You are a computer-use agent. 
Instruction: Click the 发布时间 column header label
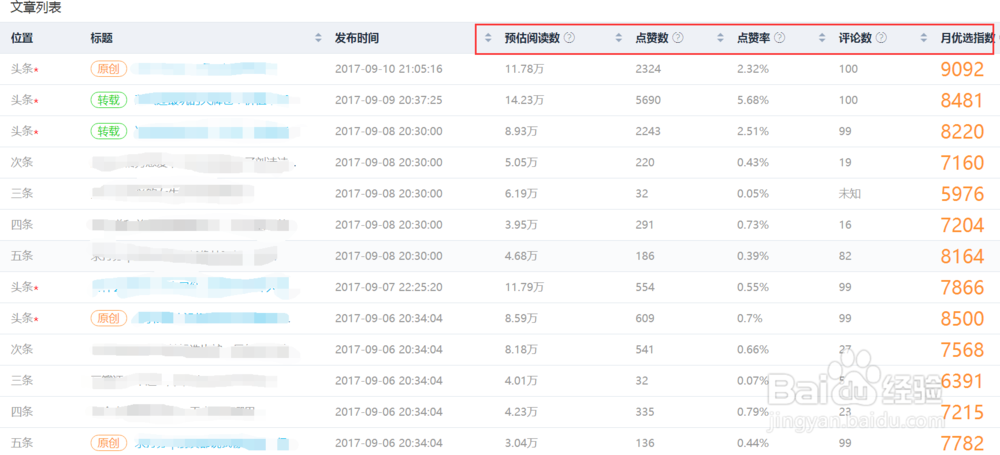click(x=357, y=38)
